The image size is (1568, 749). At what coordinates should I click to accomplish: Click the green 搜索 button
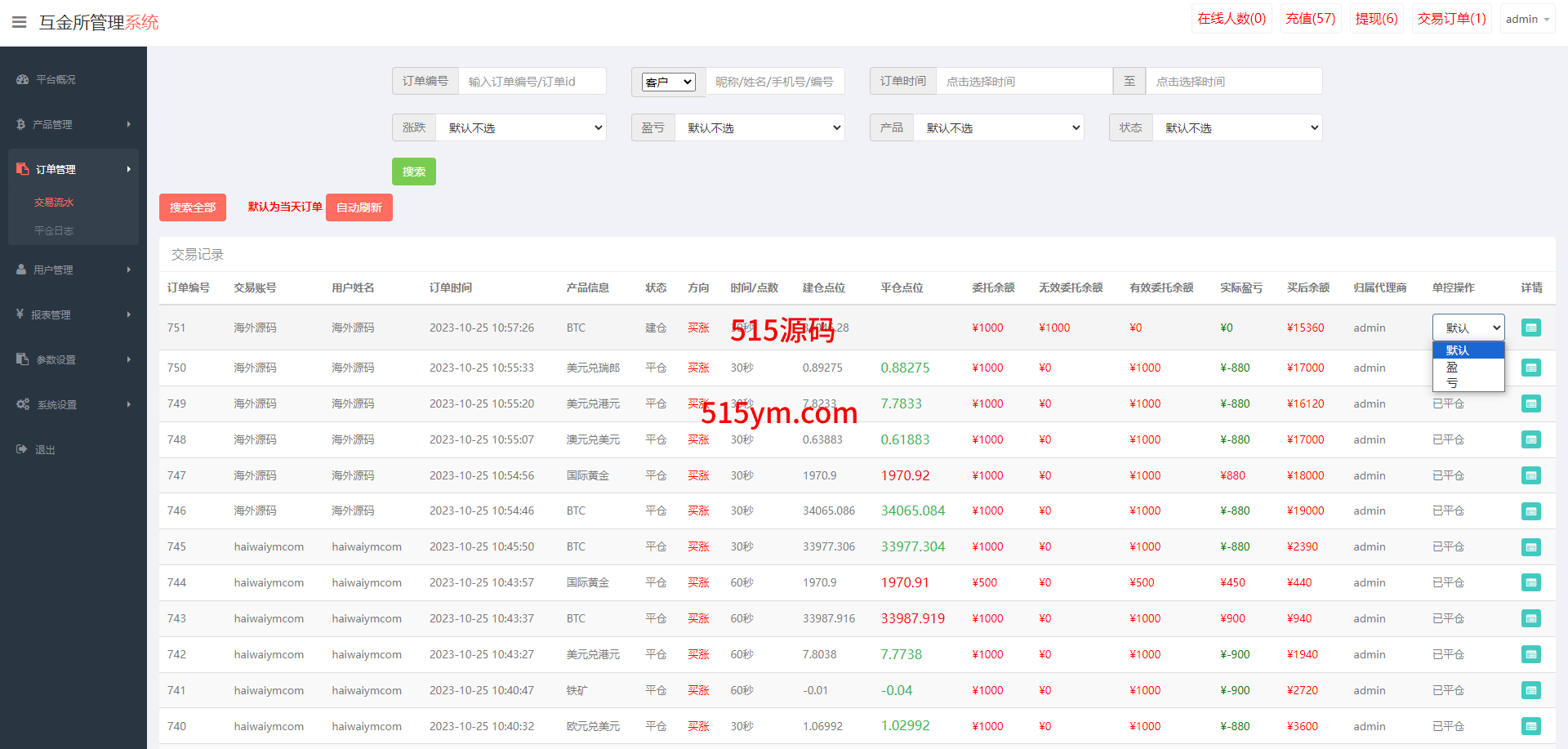pos(413,172)
